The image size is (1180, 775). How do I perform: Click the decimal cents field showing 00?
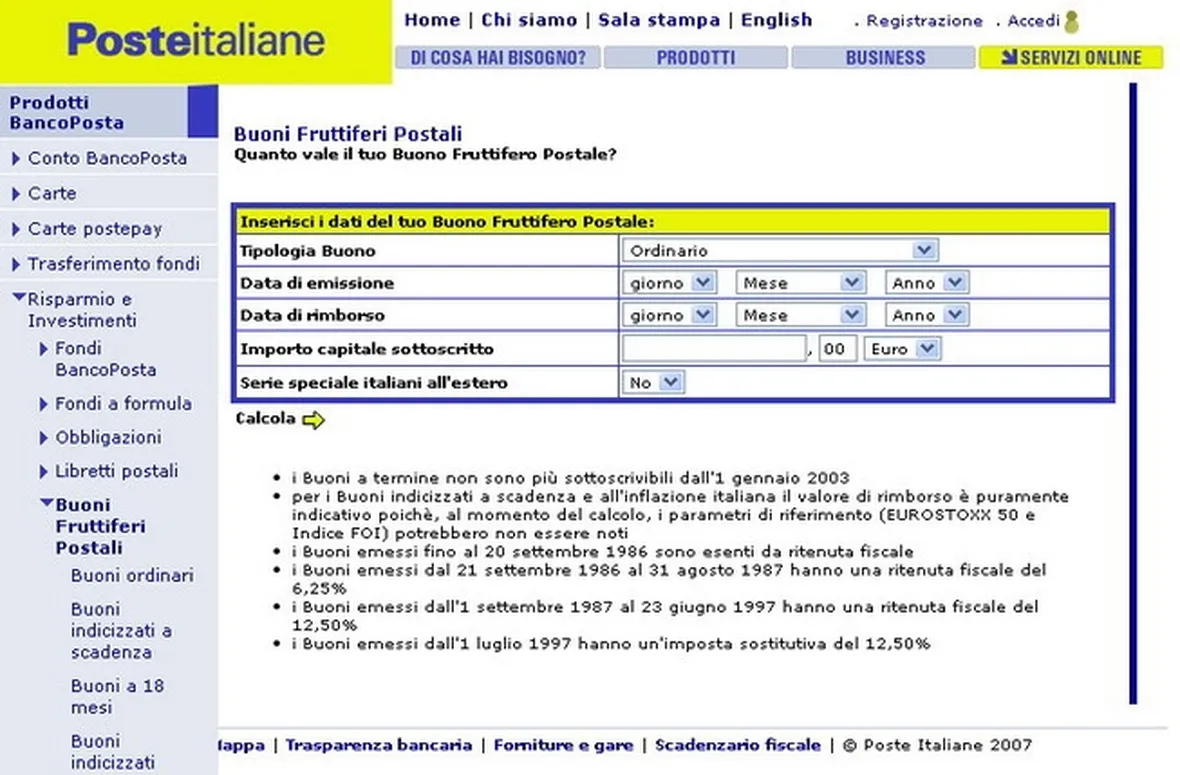[x=836, y=349]
